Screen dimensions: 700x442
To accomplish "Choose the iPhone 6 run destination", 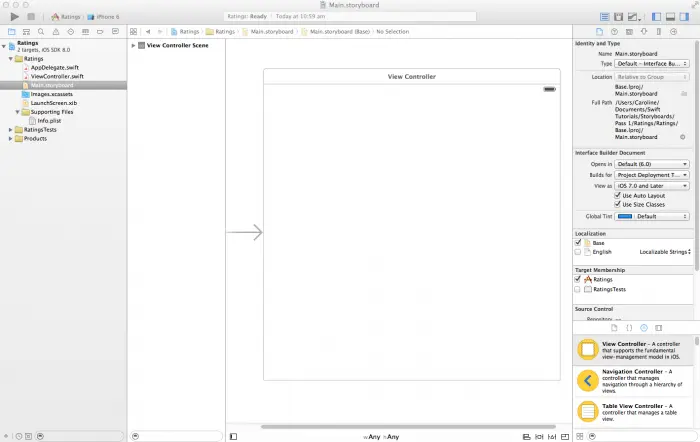I will [x=103, y=17].
